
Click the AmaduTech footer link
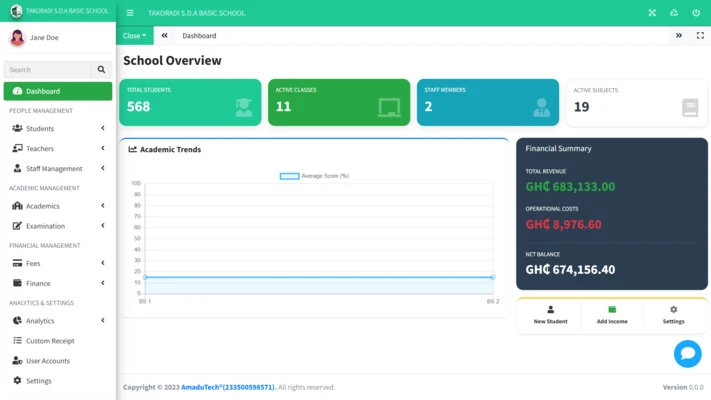pyautogui.click(x=228, y=387)
